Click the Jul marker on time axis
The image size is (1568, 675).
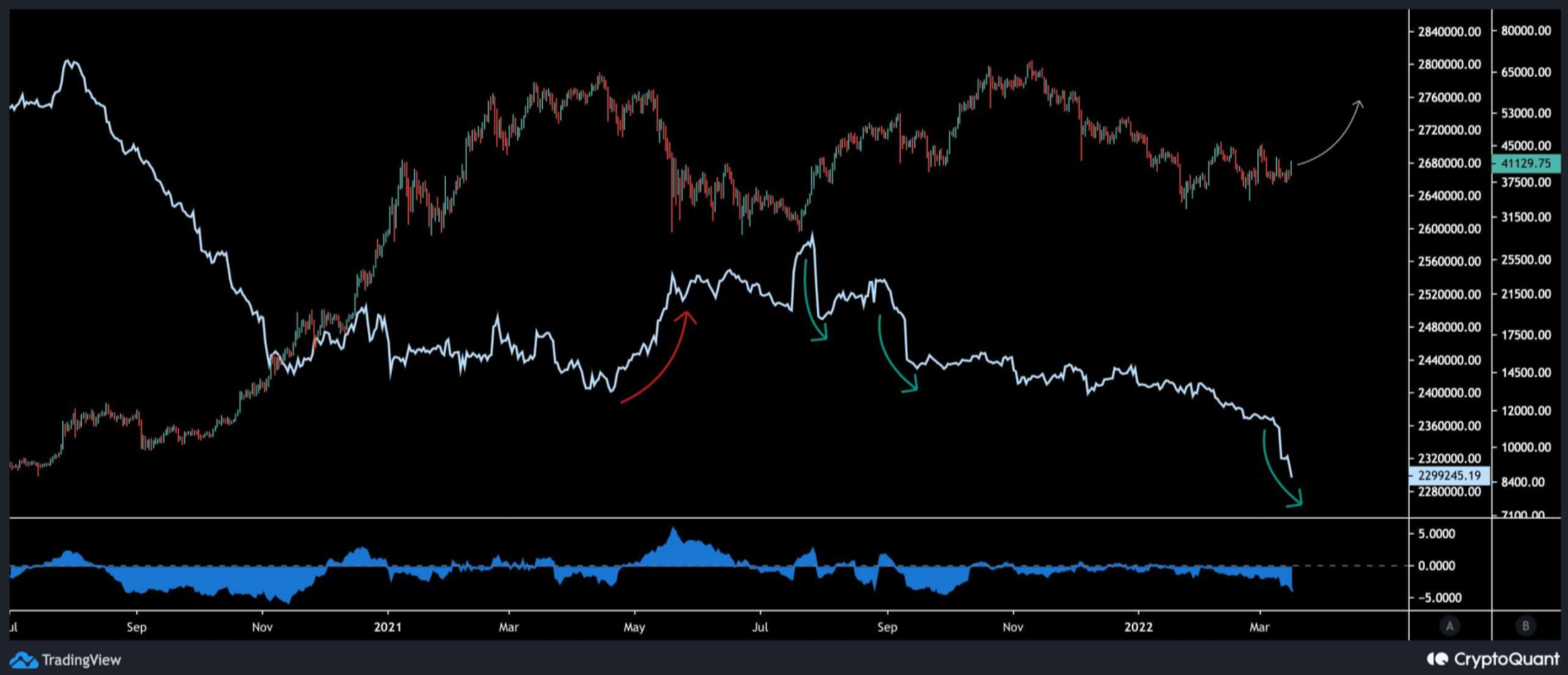760,627
